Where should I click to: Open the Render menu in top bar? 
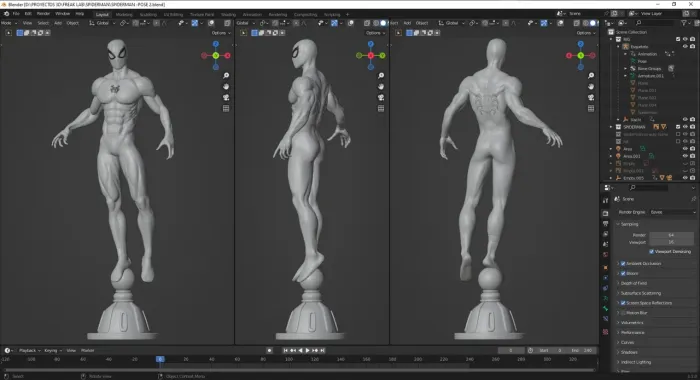[43, 14]
